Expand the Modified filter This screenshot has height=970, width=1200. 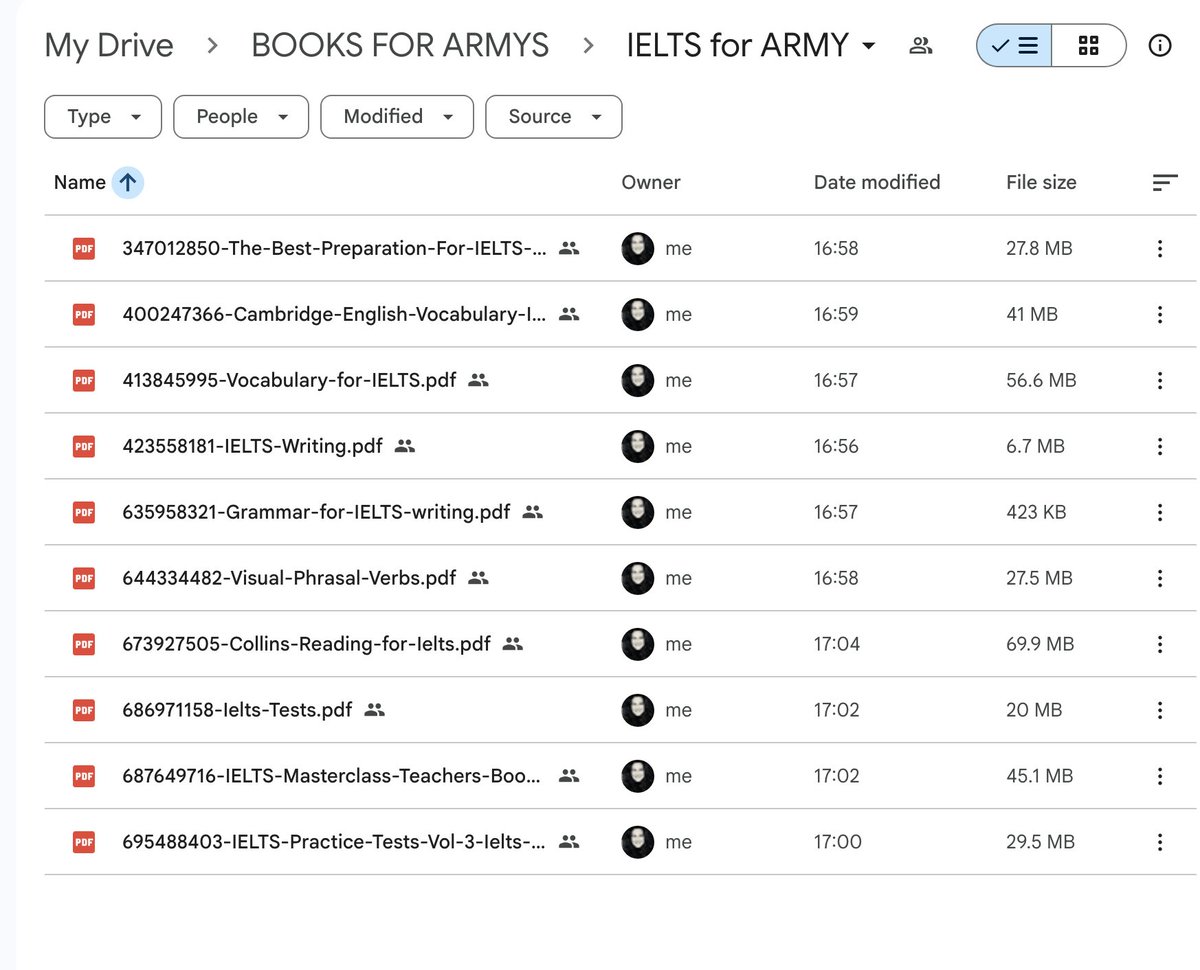pyautogui.click(x=396, y=117)
